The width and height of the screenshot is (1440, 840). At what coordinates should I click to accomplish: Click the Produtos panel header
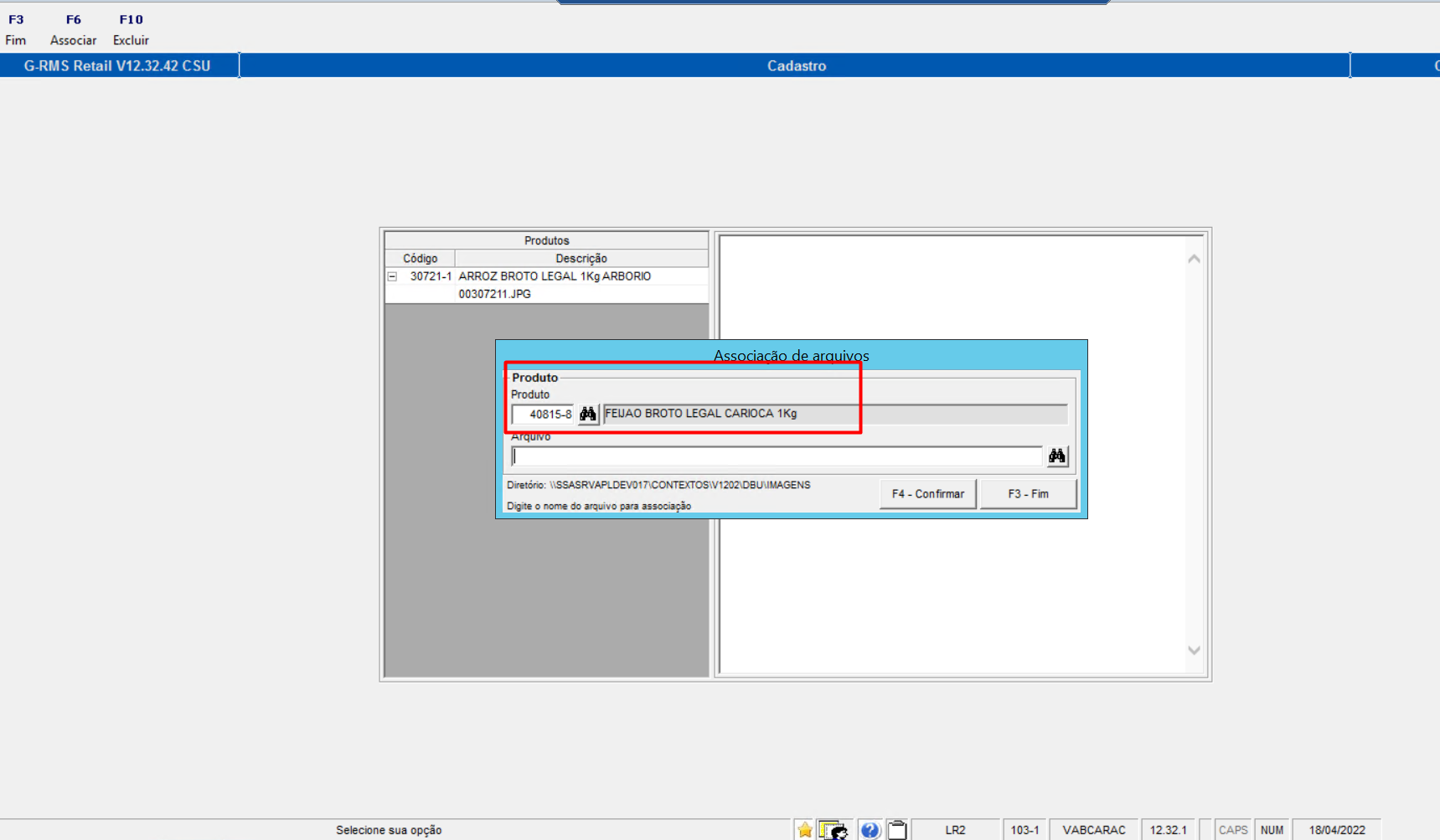point(546,240)
